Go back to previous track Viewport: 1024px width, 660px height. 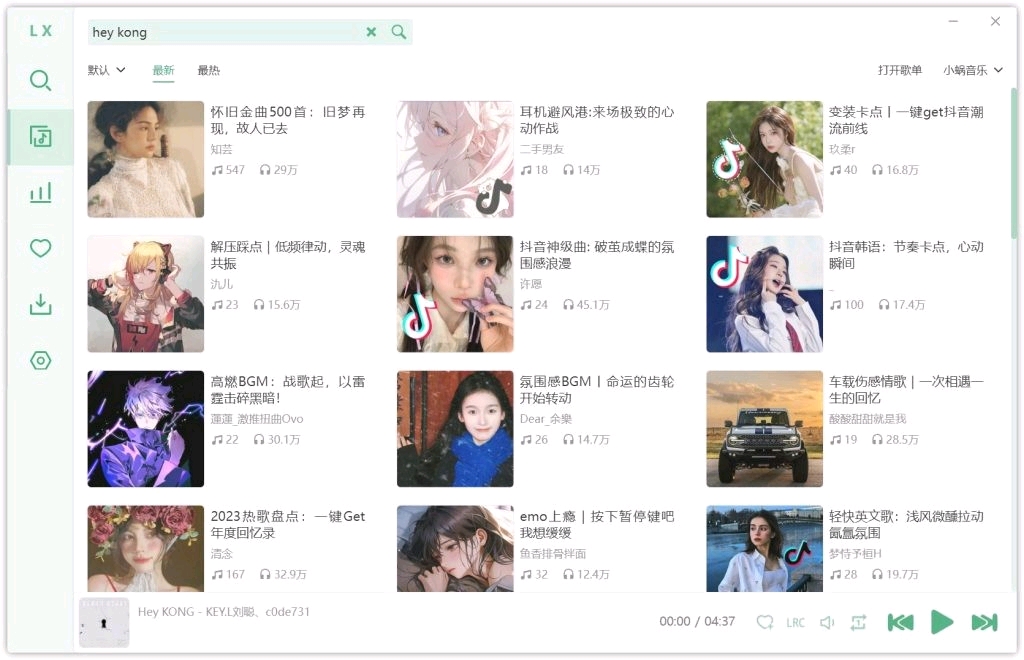click(x=900, y=622)
